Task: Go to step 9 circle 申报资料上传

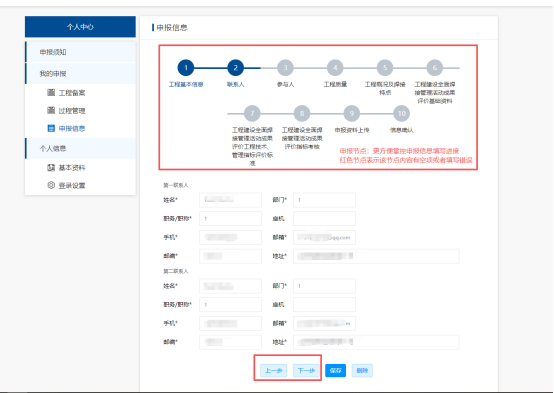Action: (352, 113)
